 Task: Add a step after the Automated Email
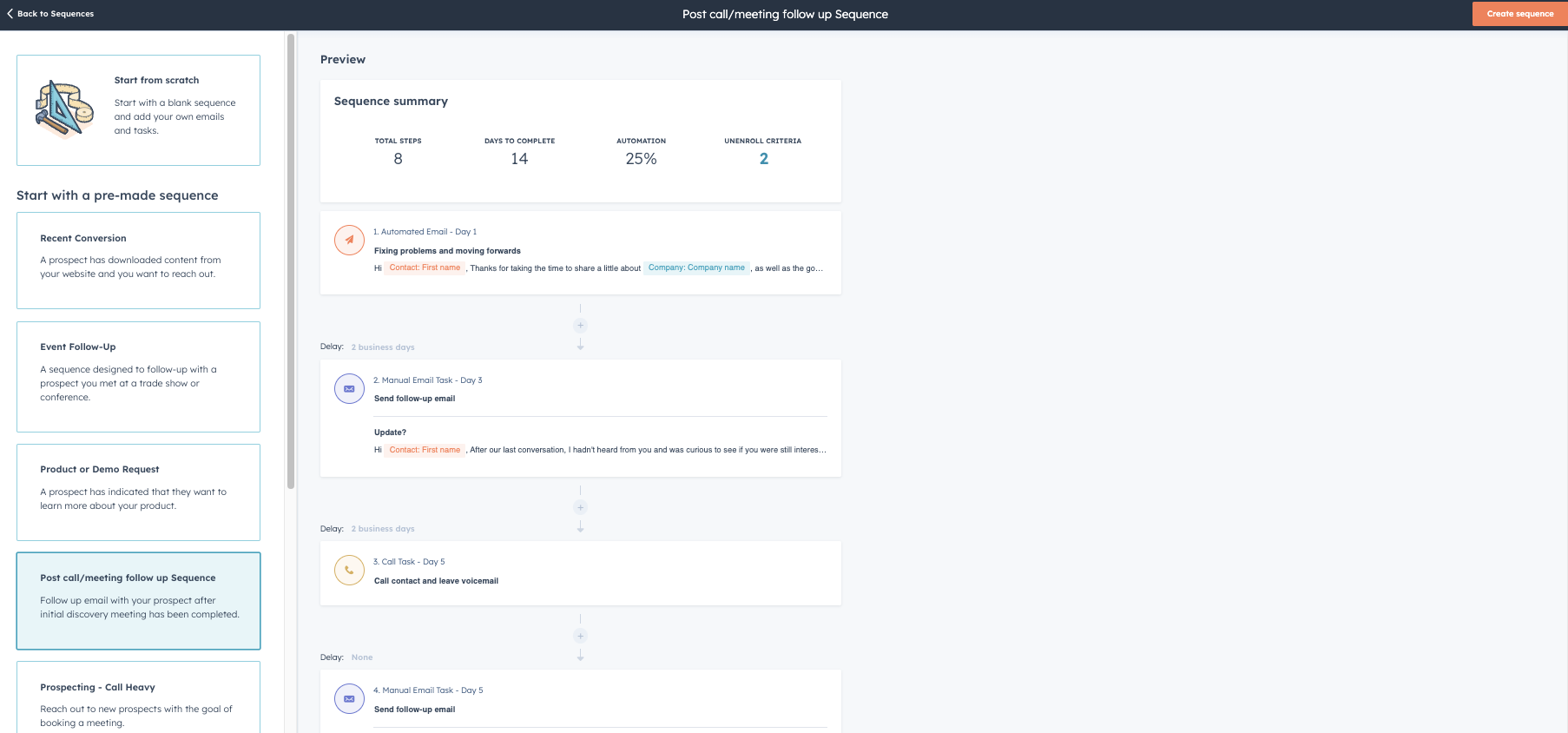click(x=580, y=326)
